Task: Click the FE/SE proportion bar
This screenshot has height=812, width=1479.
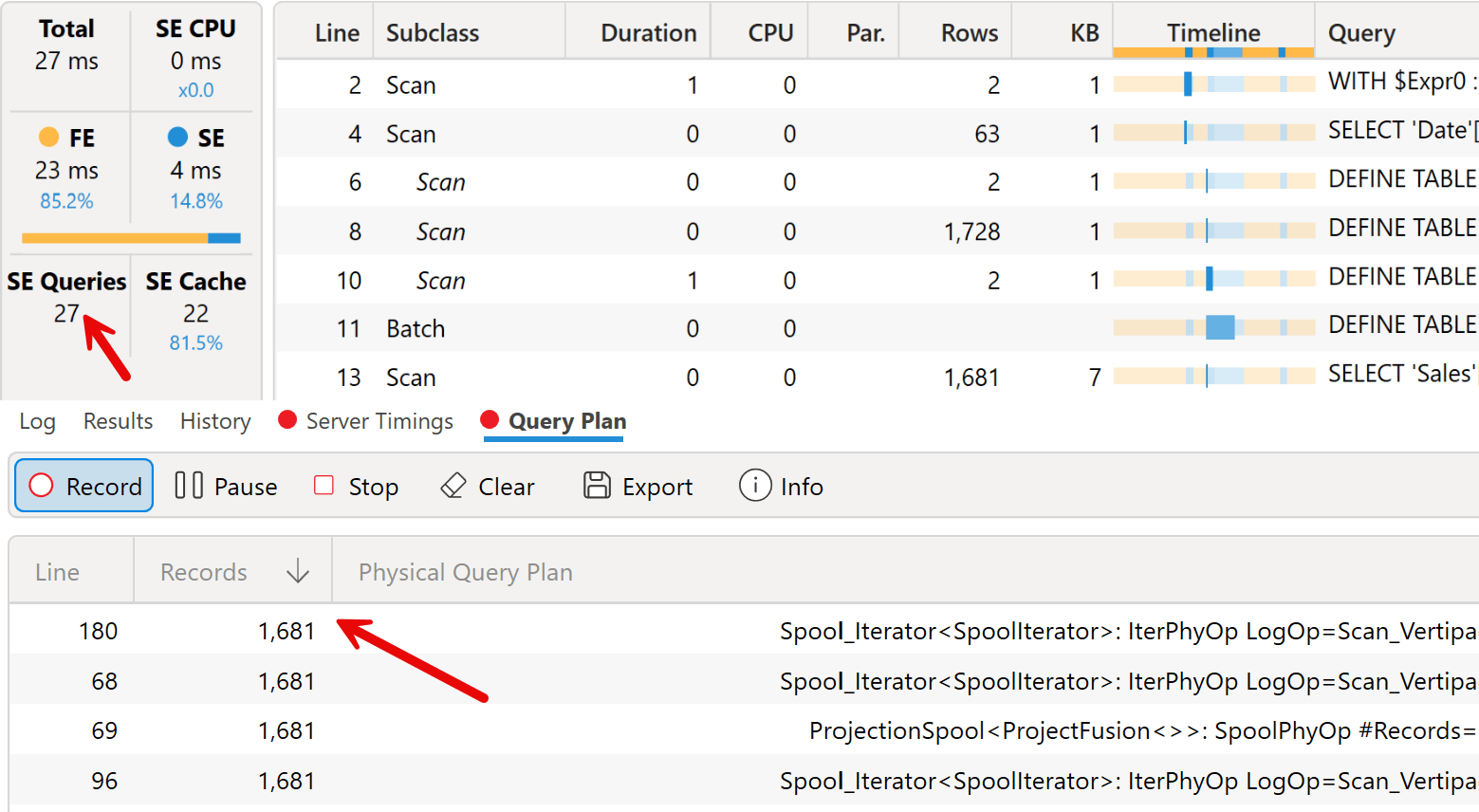Action: 131,238
